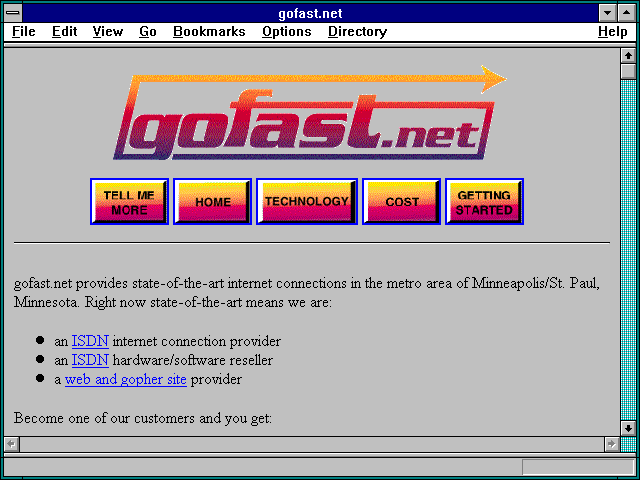Click the vertical scrollbar up arrow

tap(628, 56)
